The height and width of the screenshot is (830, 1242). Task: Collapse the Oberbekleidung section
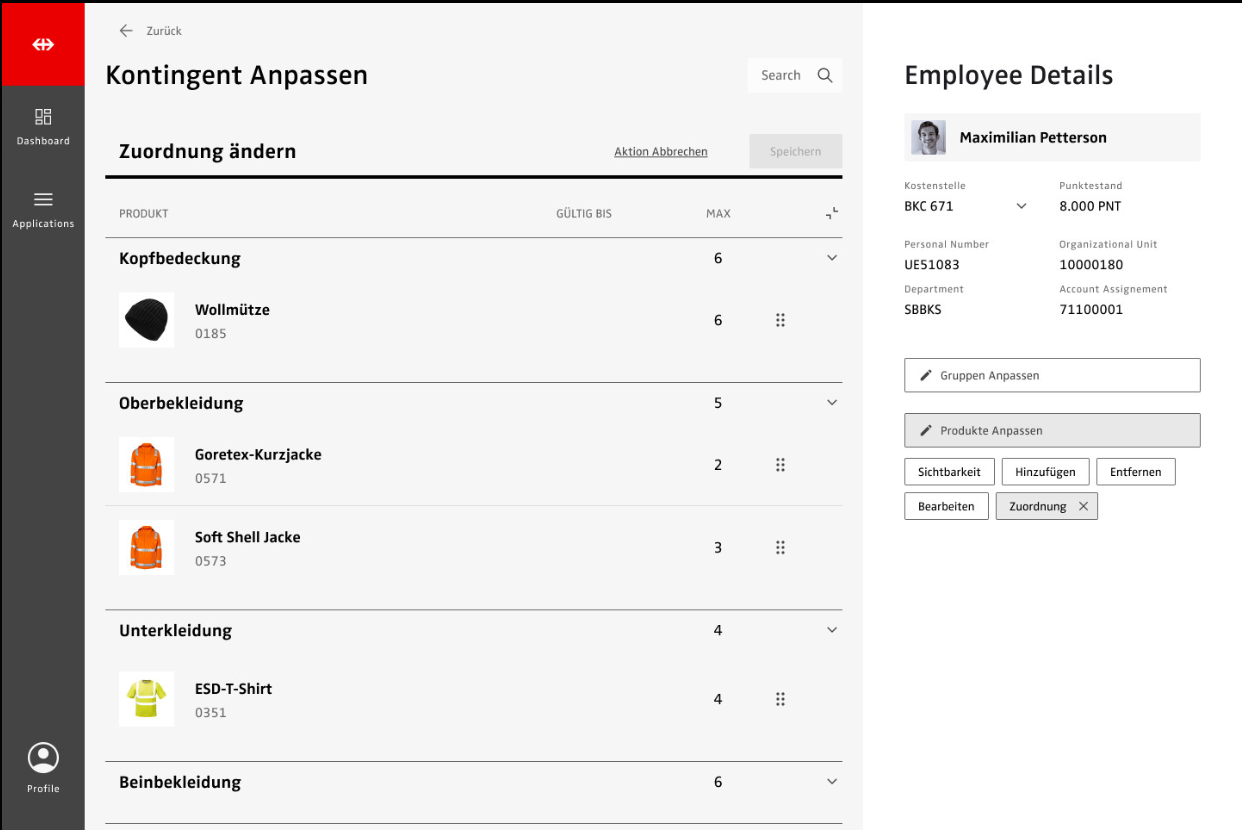pyautogui.click(x=832, y=403)
